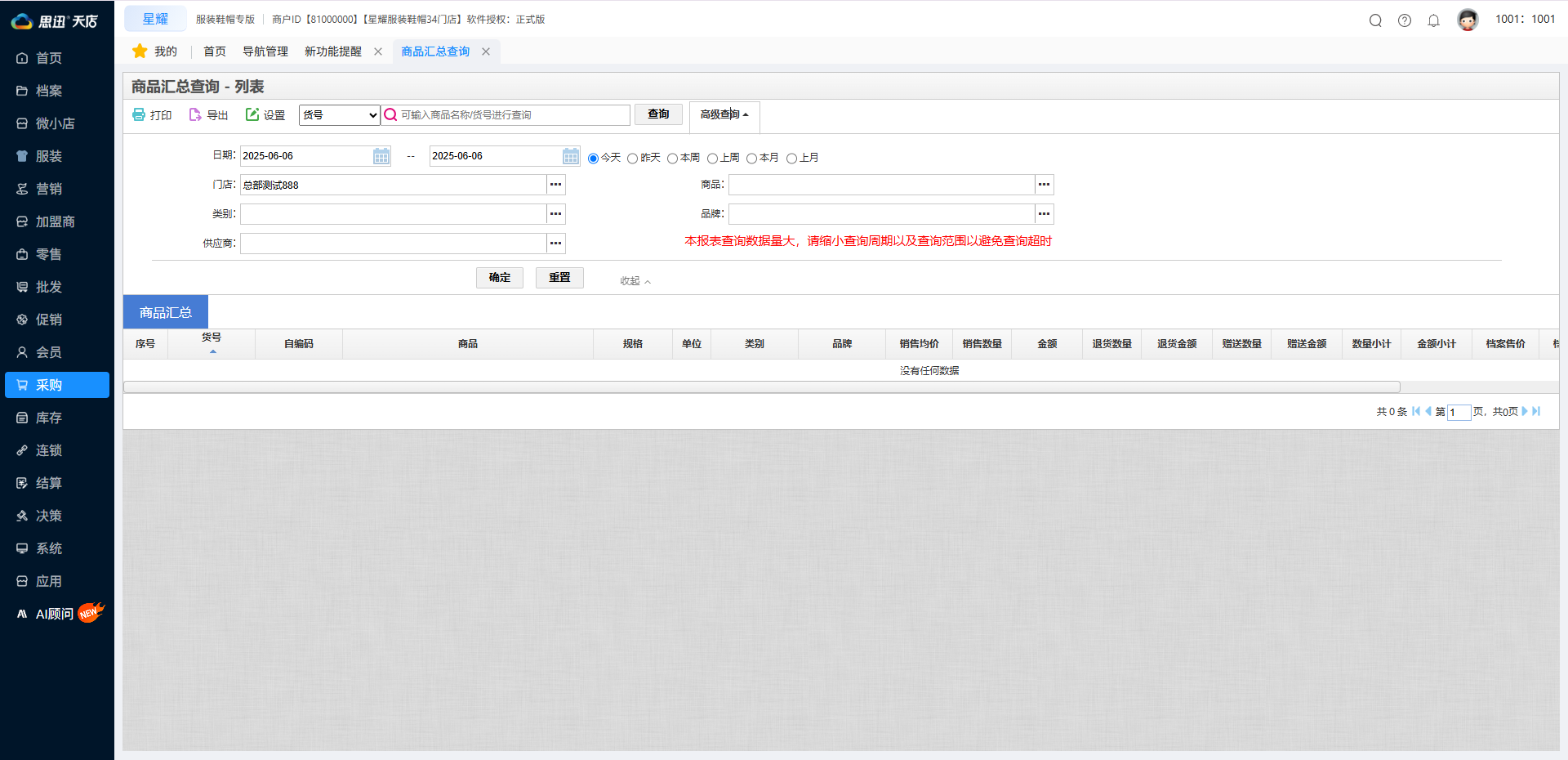Open the calendar picker for the start date
The width and height of the screenshot is (1568, 760).
(381, 155)
